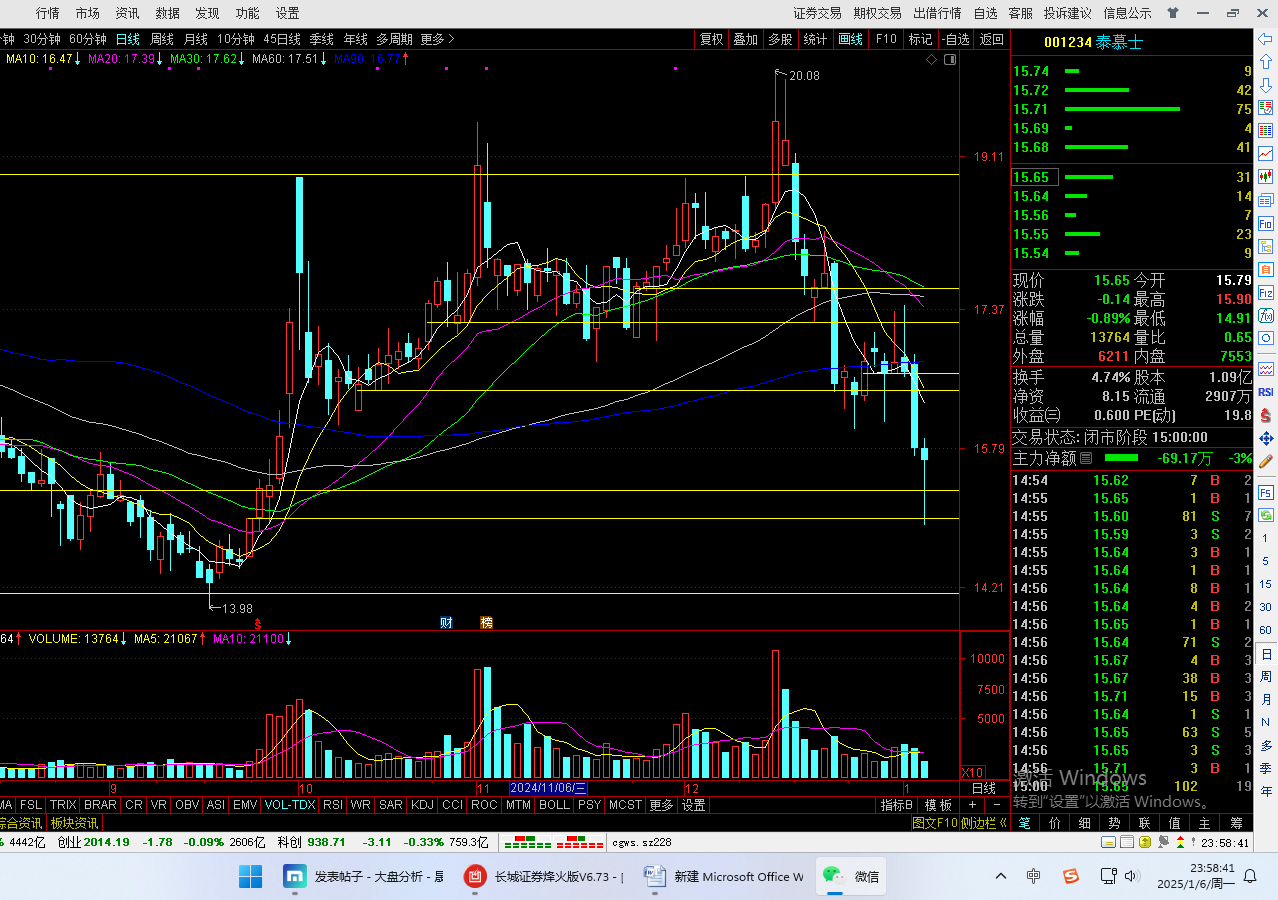1278x900 pixels.
Task: Click the skin (shirt) icon in title bar
Action: (1174, 13)
